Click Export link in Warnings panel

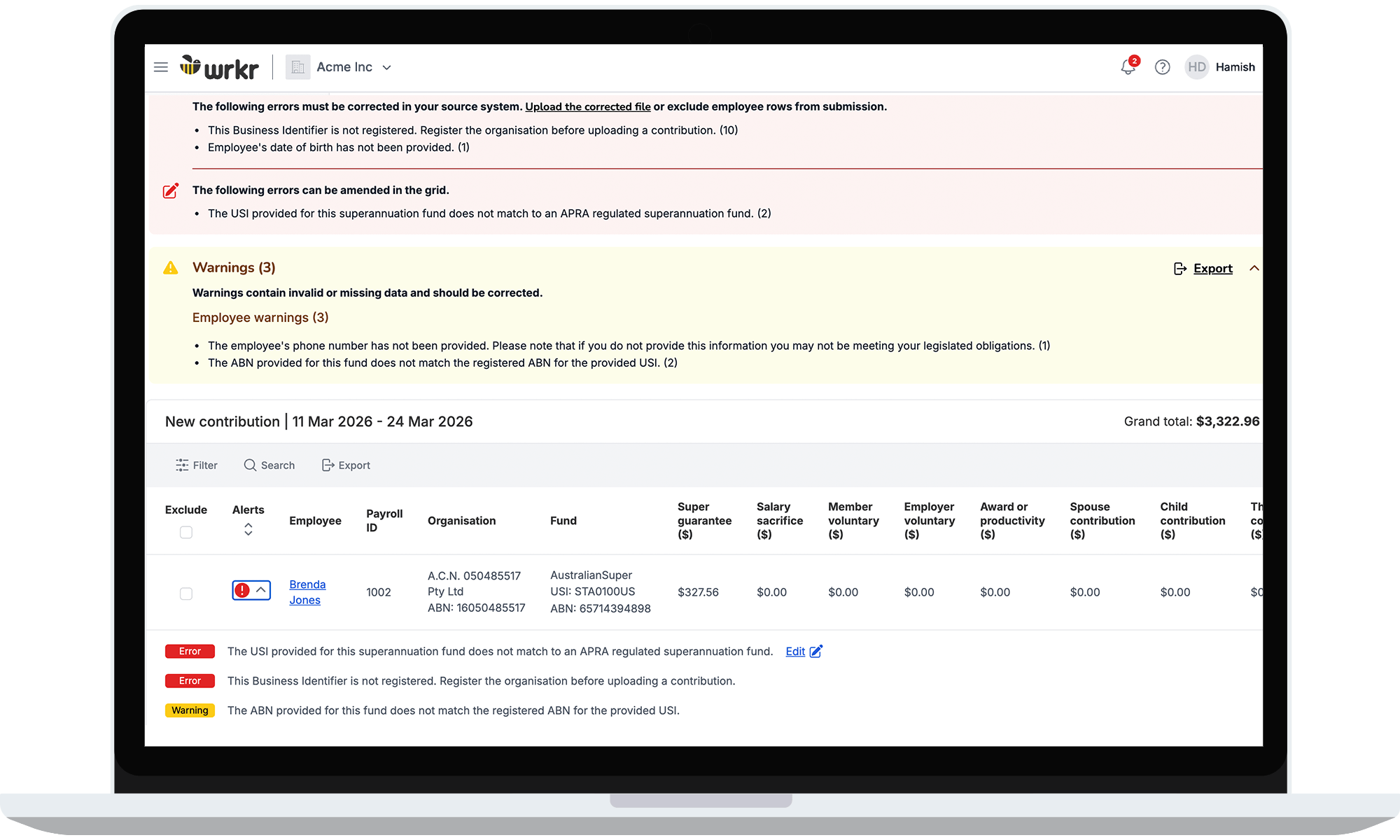pos(1212,269)
